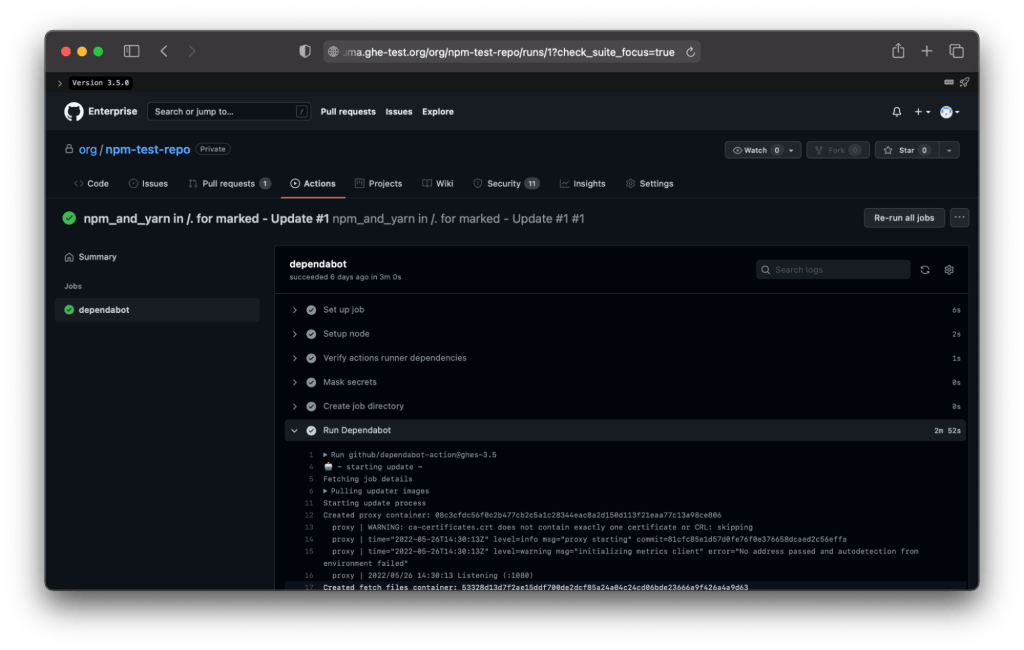Click the Star button
1024x650 pixels.
pos(906,150)
